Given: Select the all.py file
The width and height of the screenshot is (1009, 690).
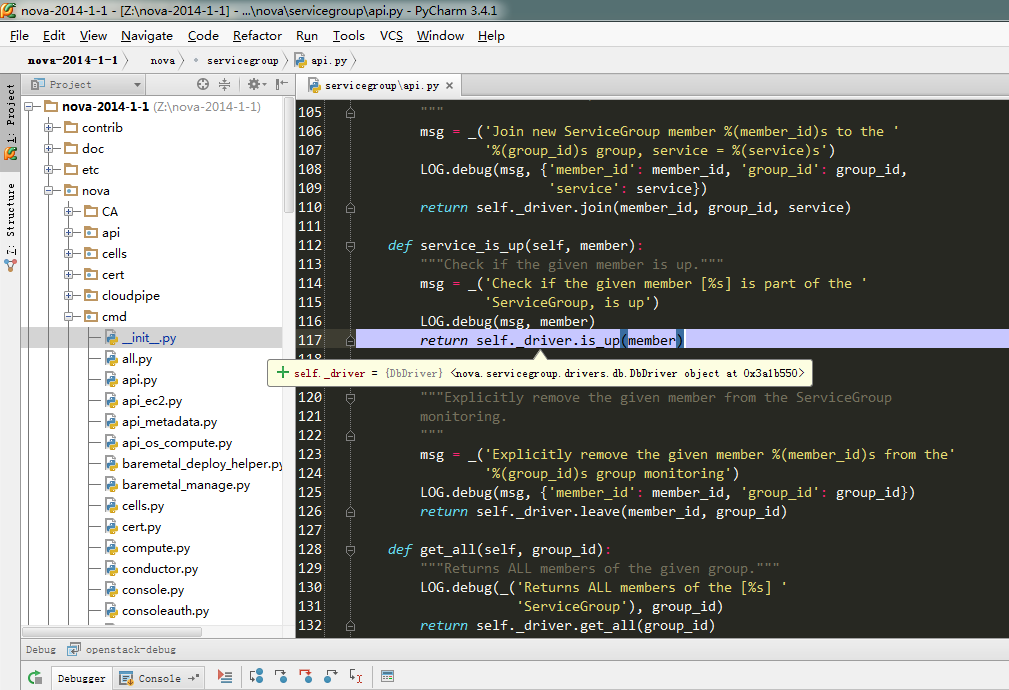Looking at the screenshot, I should point(137,359).
